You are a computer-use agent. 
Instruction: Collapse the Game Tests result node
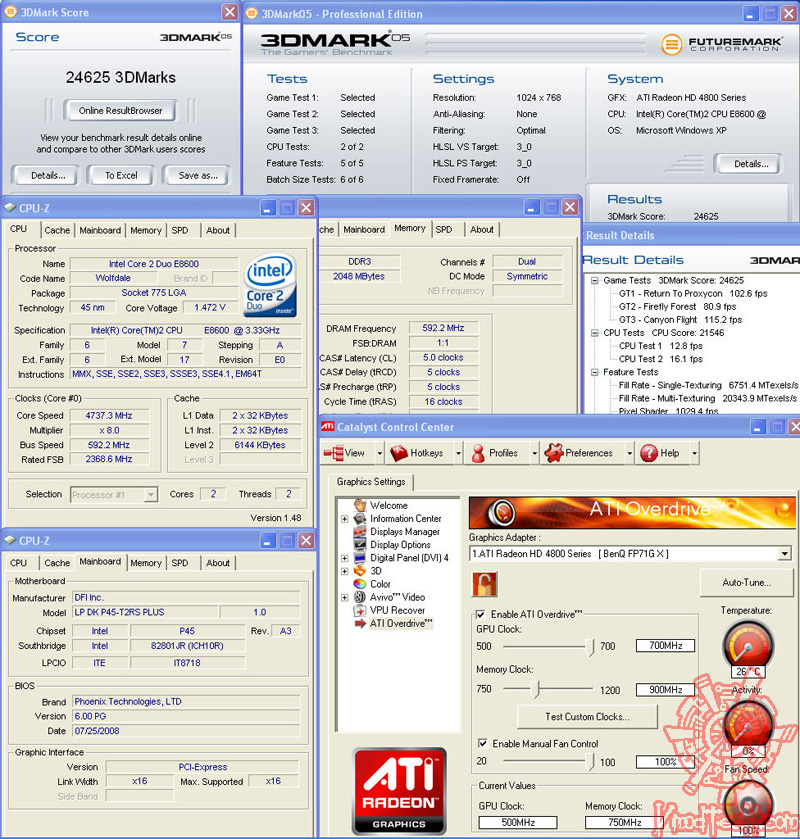pos(595,280)
